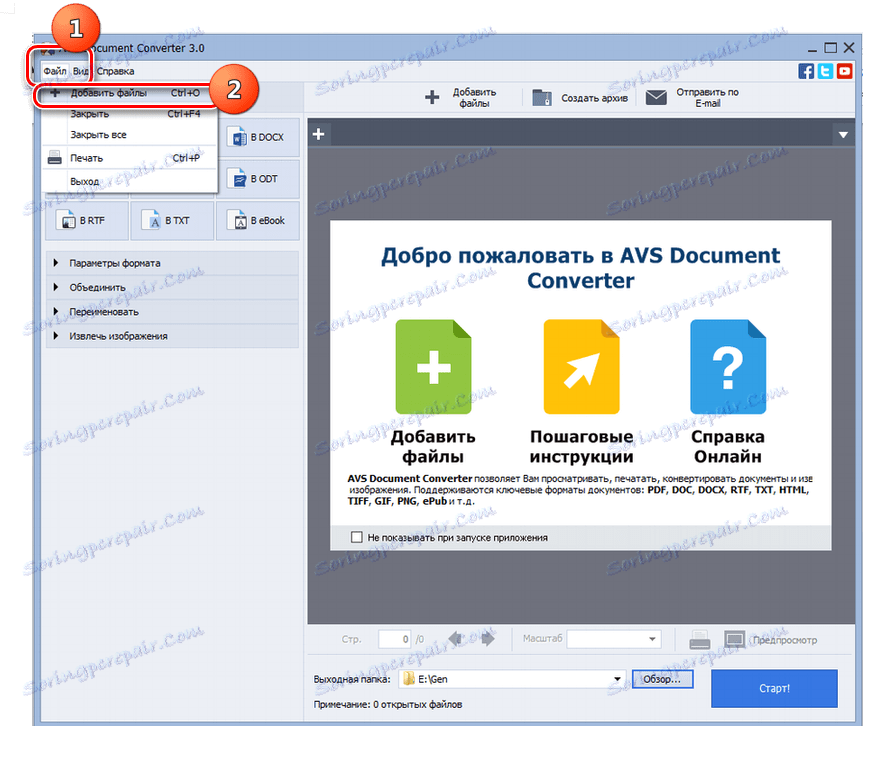Open the Выходная папка path dropdown
Viewport: 895px width, 758px height.
[x=617, y=679]
